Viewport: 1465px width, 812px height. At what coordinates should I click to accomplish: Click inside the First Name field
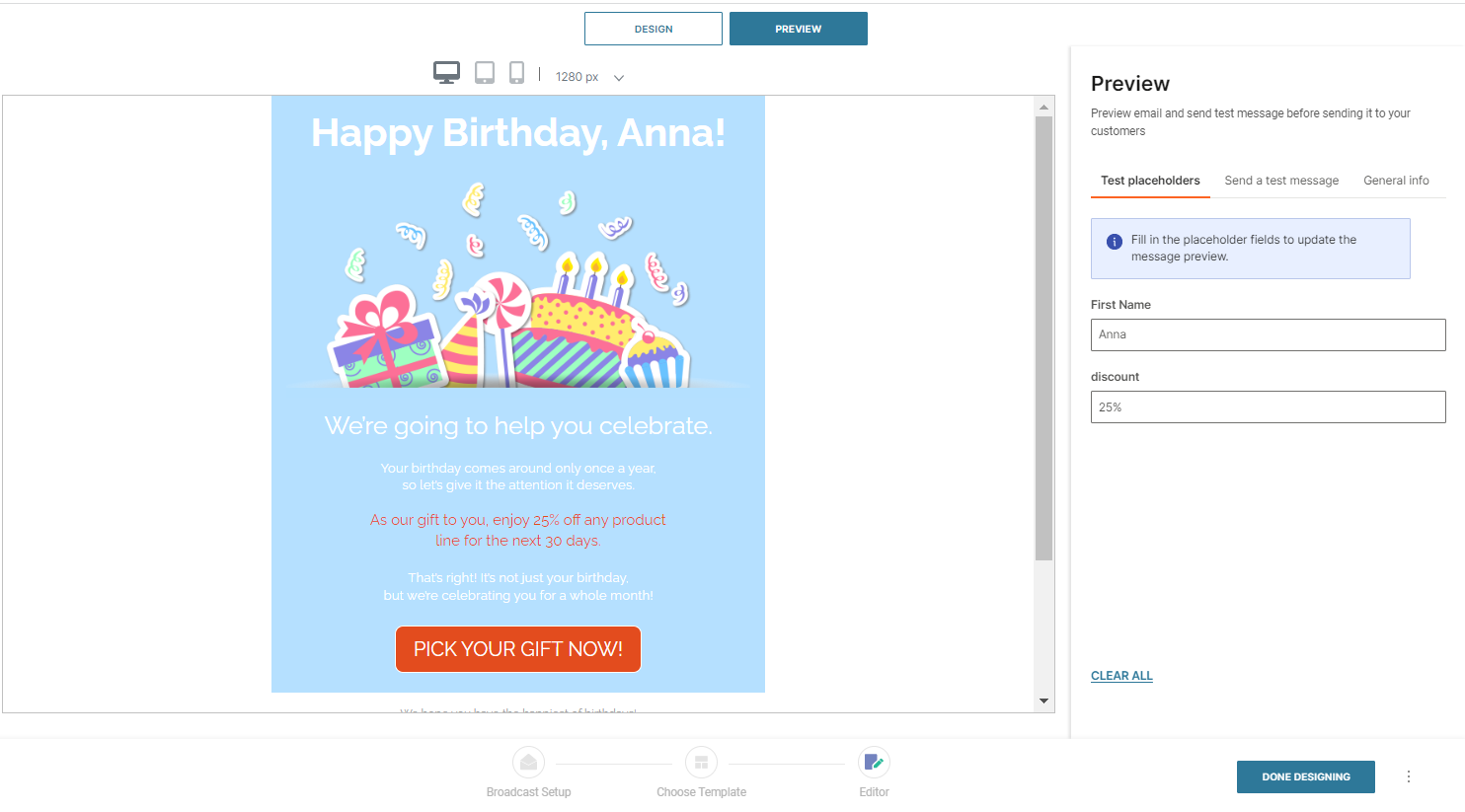(x=1268, y=334)
